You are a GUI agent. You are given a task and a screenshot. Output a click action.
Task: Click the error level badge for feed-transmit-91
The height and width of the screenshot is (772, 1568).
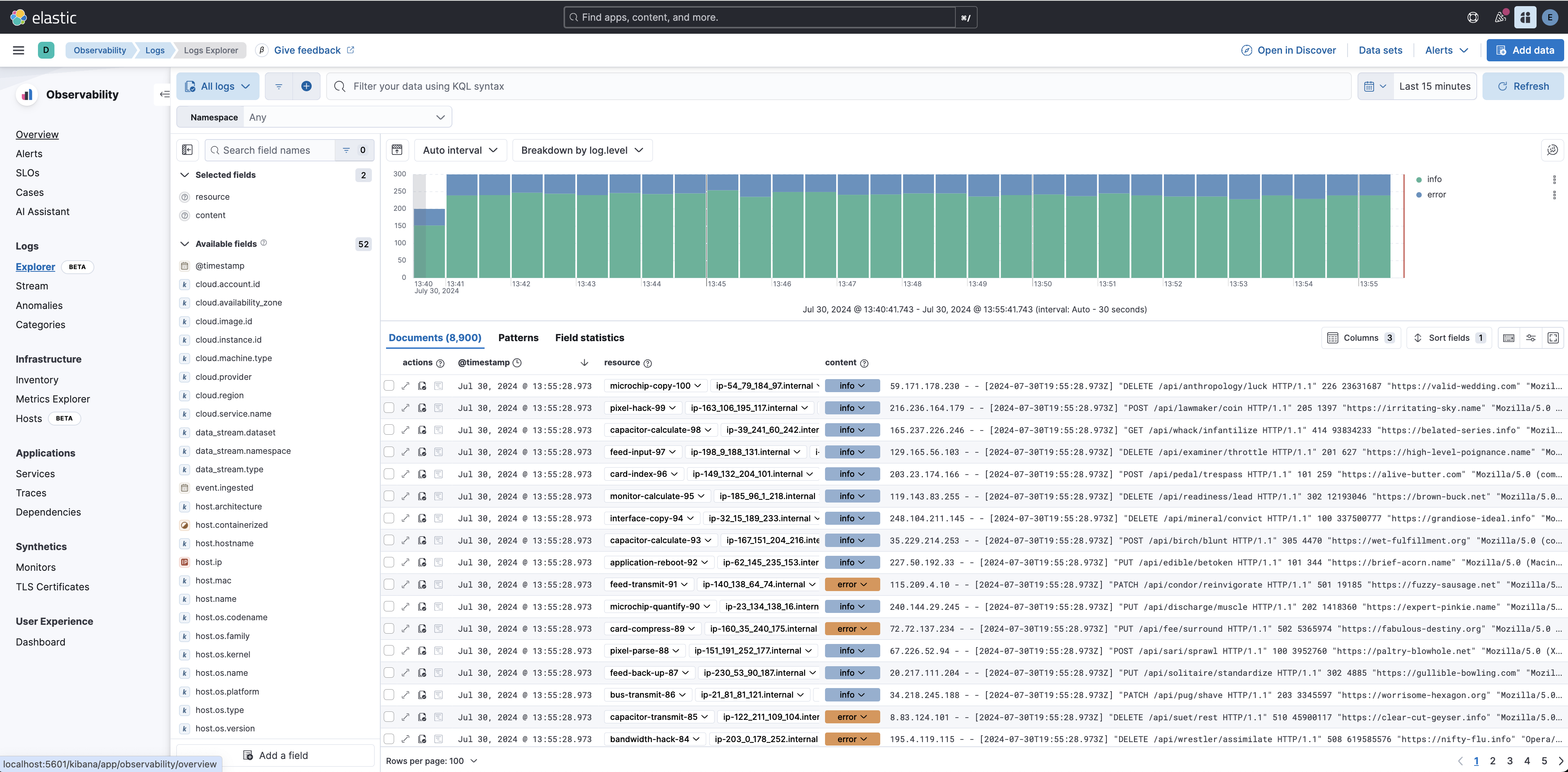tap(852, 585)
